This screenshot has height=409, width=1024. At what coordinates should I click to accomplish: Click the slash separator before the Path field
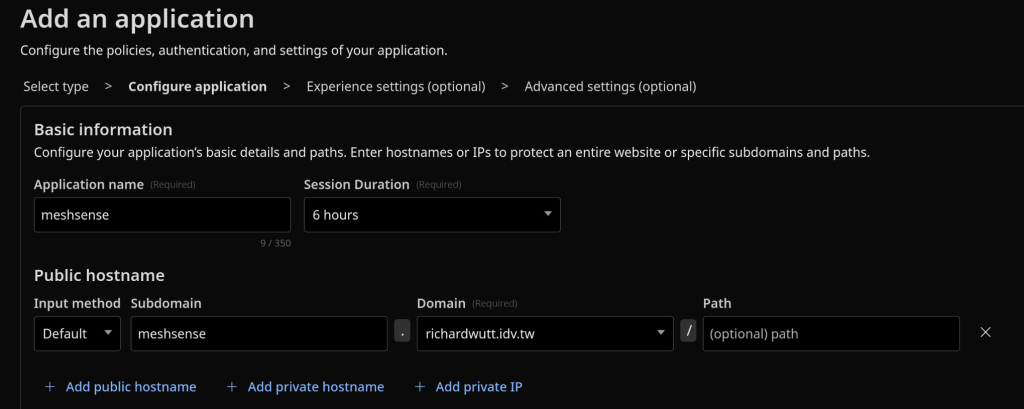pos(688,333)
